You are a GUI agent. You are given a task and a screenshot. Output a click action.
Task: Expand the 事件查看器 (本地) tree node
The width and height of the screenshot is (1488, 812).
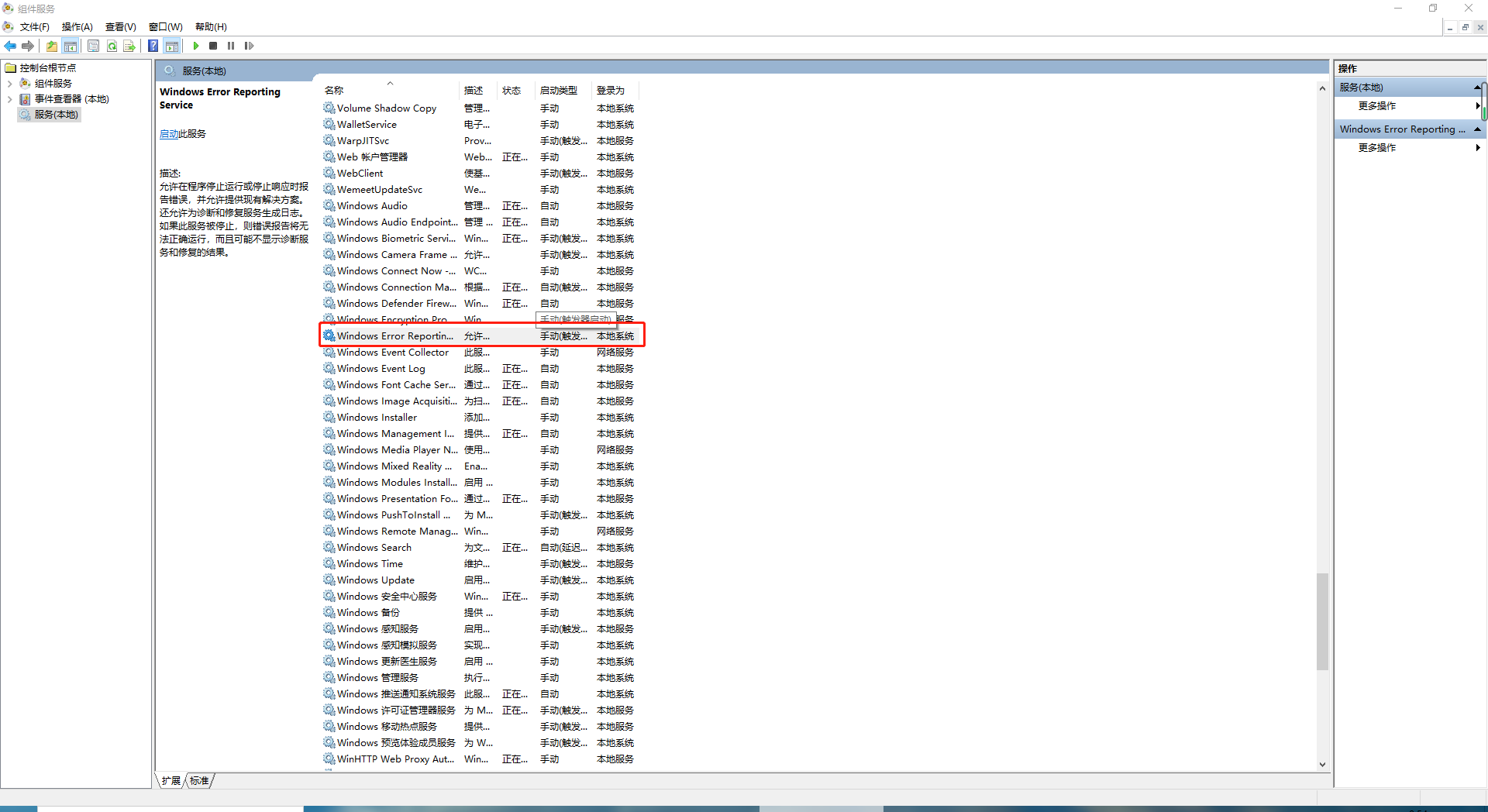pos(9,98)
